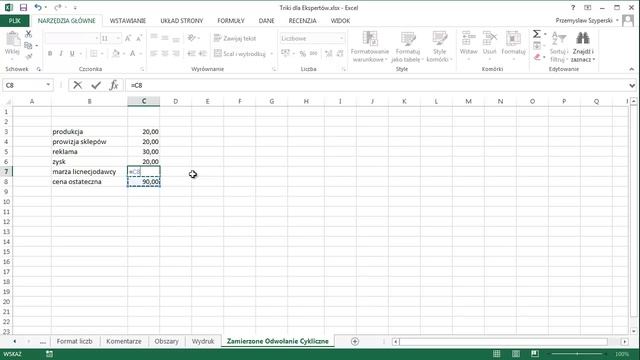Screen dimensions: 640x360
Task: Click the fill color bucket swatch
Action: 116,53
